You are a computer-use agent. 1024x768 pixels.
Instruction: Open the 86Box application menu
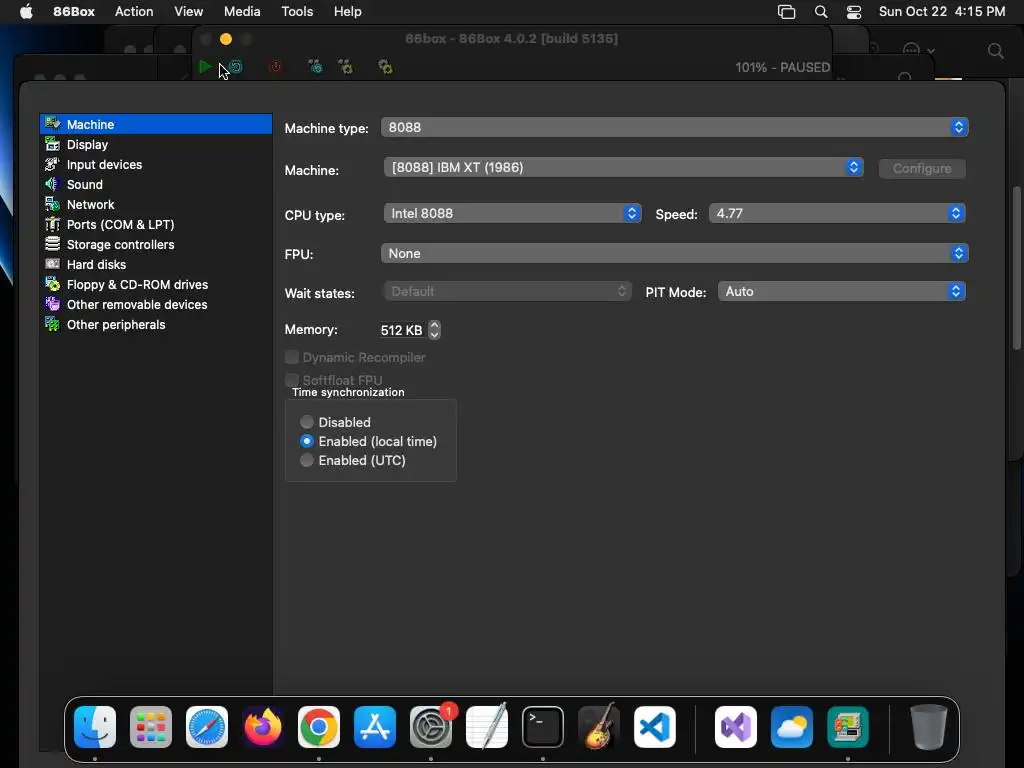pyautogui.click(x=74, y=12)
